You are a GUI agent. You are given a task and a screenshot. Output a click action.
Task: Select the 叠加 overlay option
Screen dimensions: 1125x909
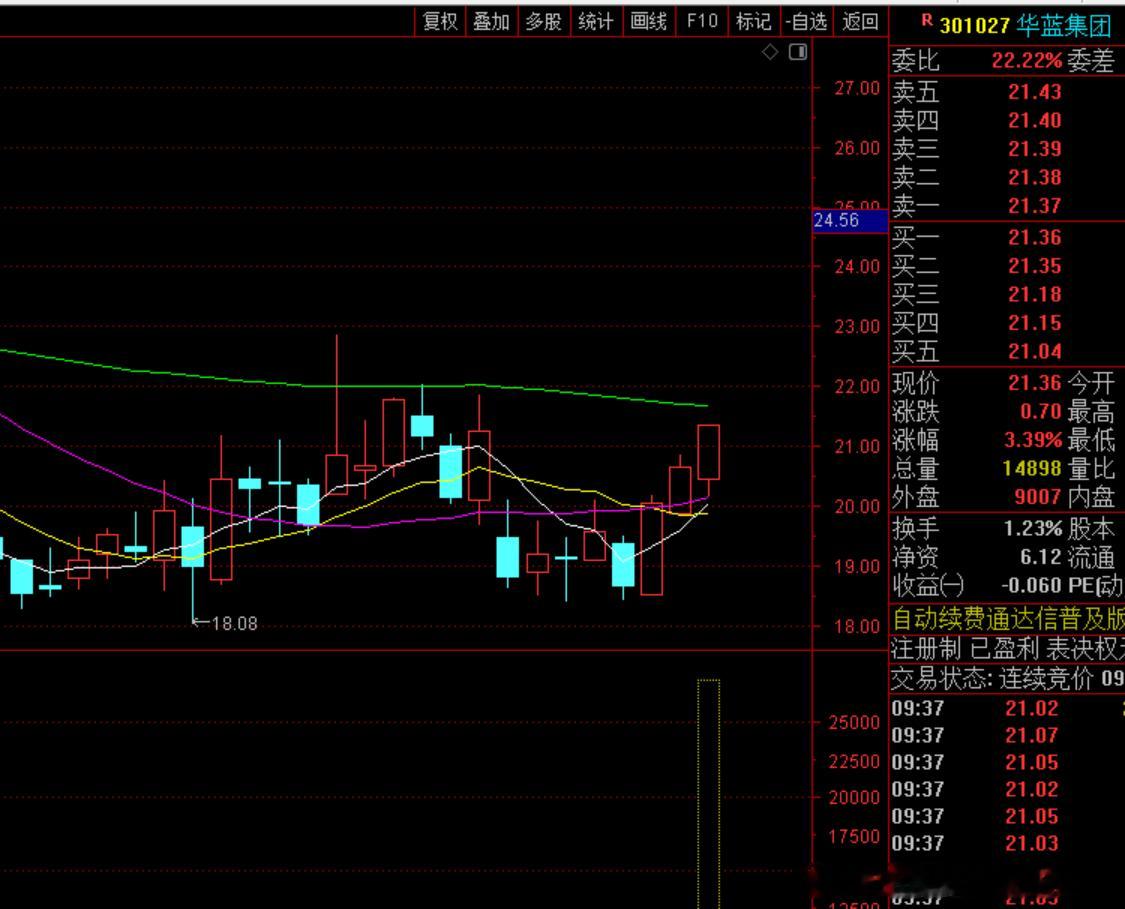(491, 22)
